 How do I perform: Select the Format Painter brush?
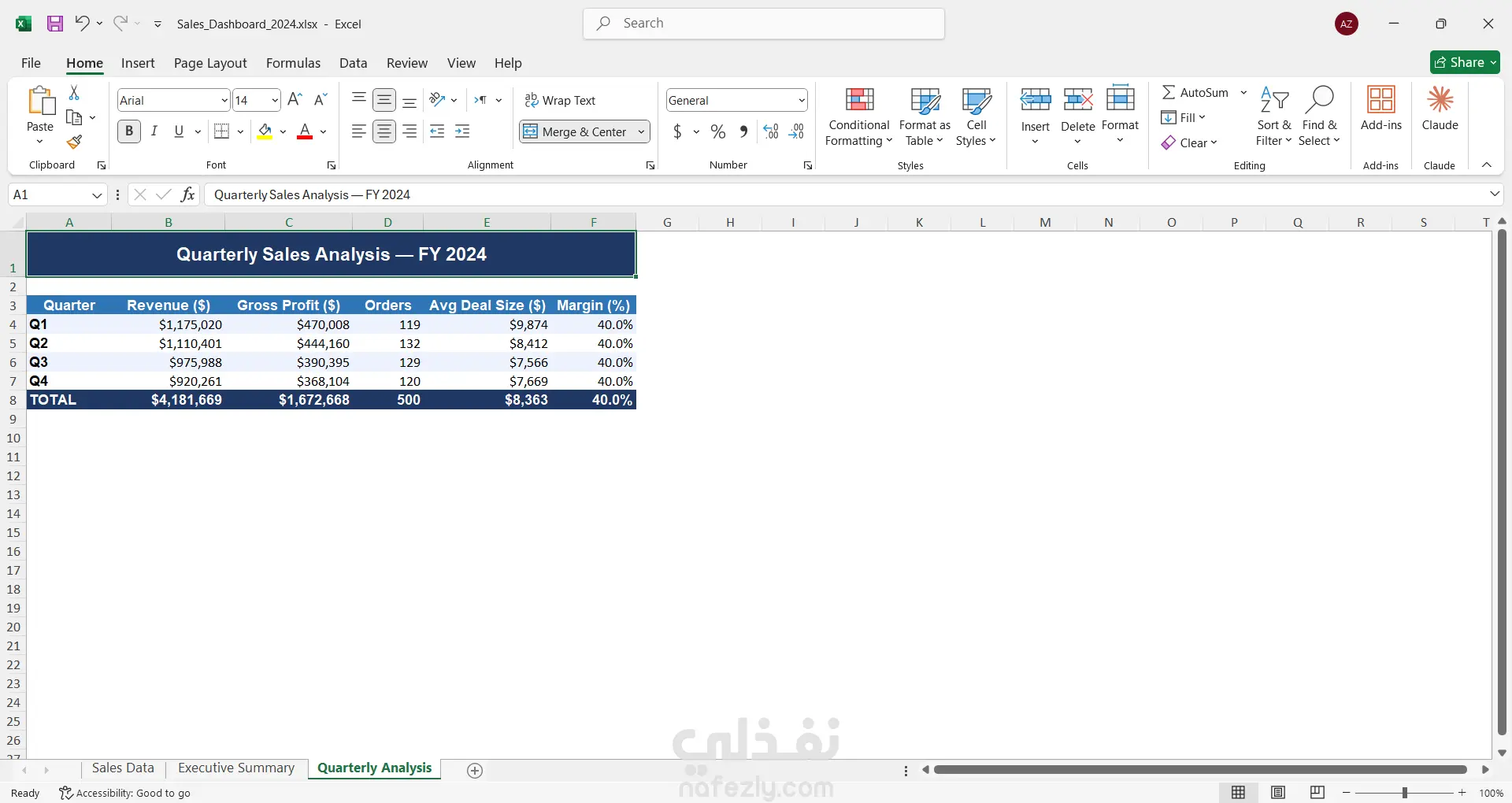point(74,142)
